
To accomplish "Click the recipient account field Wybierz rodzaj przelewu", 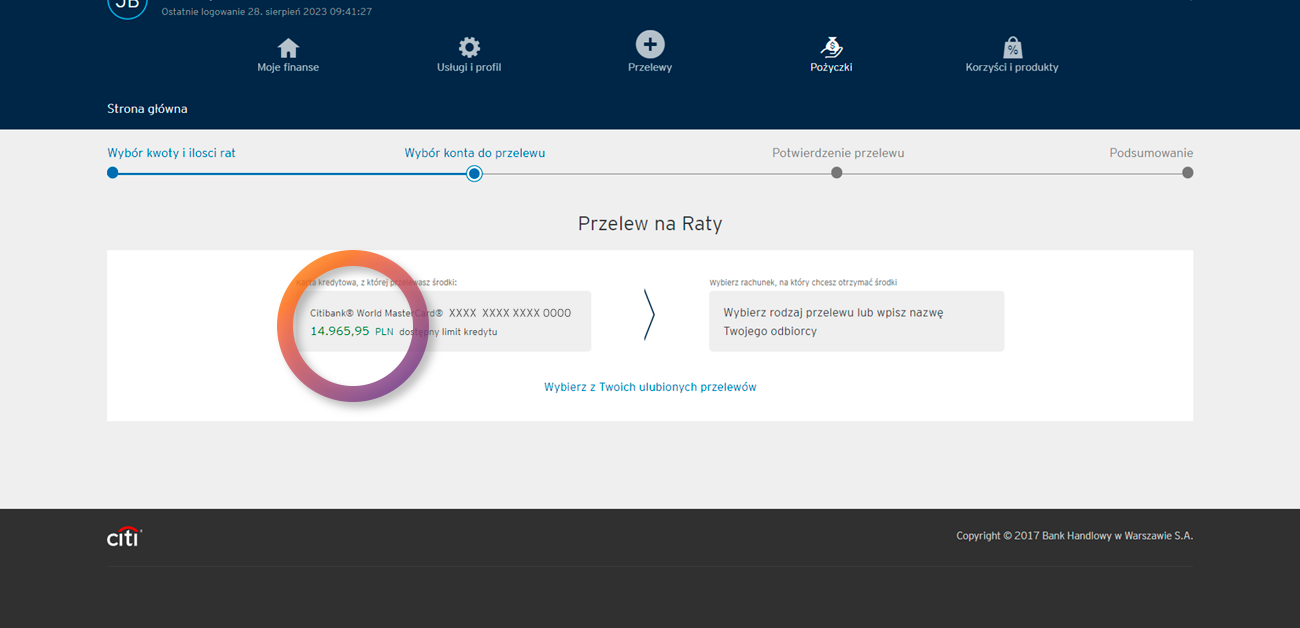I will pos(856,321).
